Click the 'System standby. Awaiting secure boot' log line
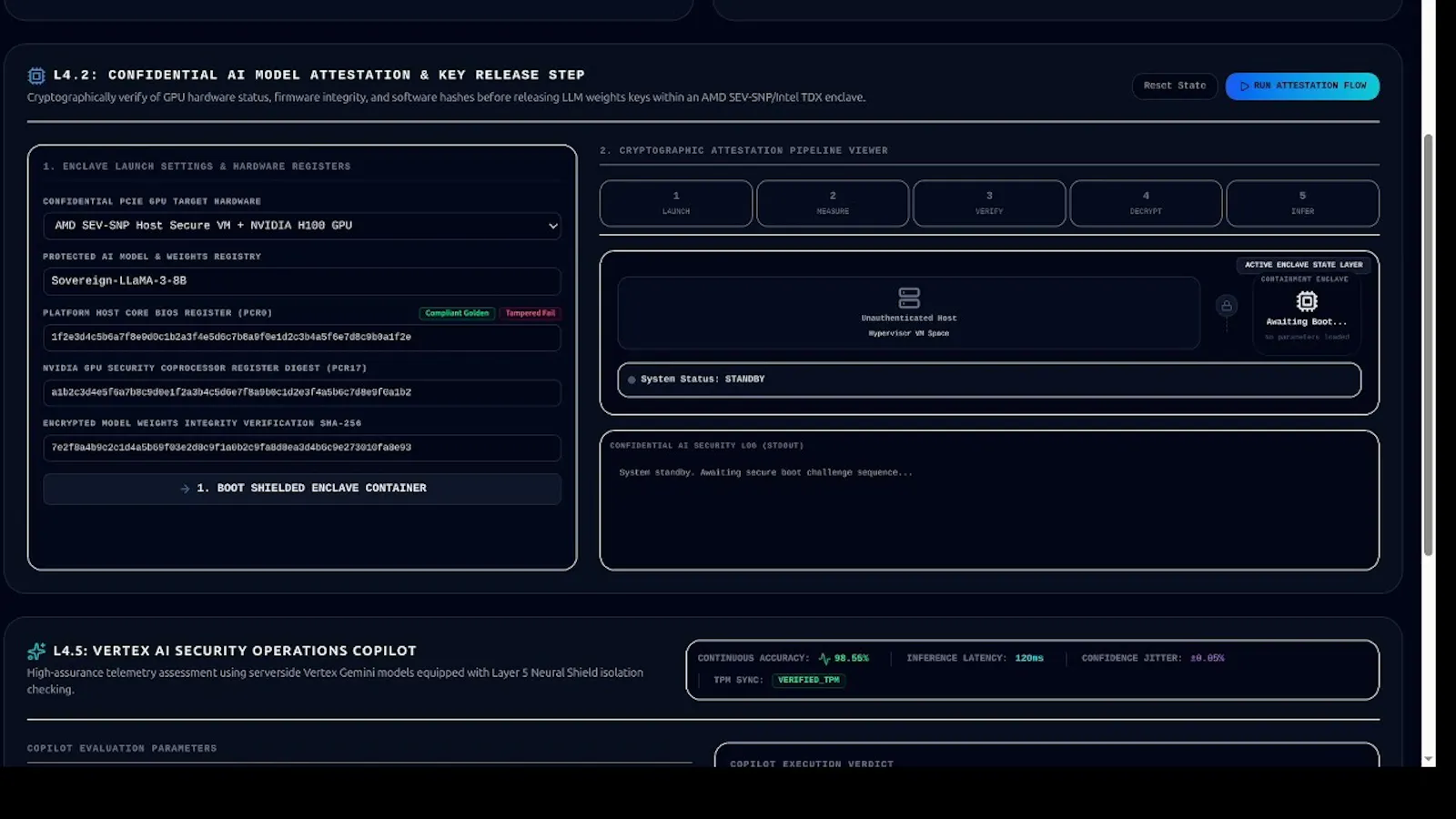The width and height of the screenshot is (1456, 819). (765, 473)
